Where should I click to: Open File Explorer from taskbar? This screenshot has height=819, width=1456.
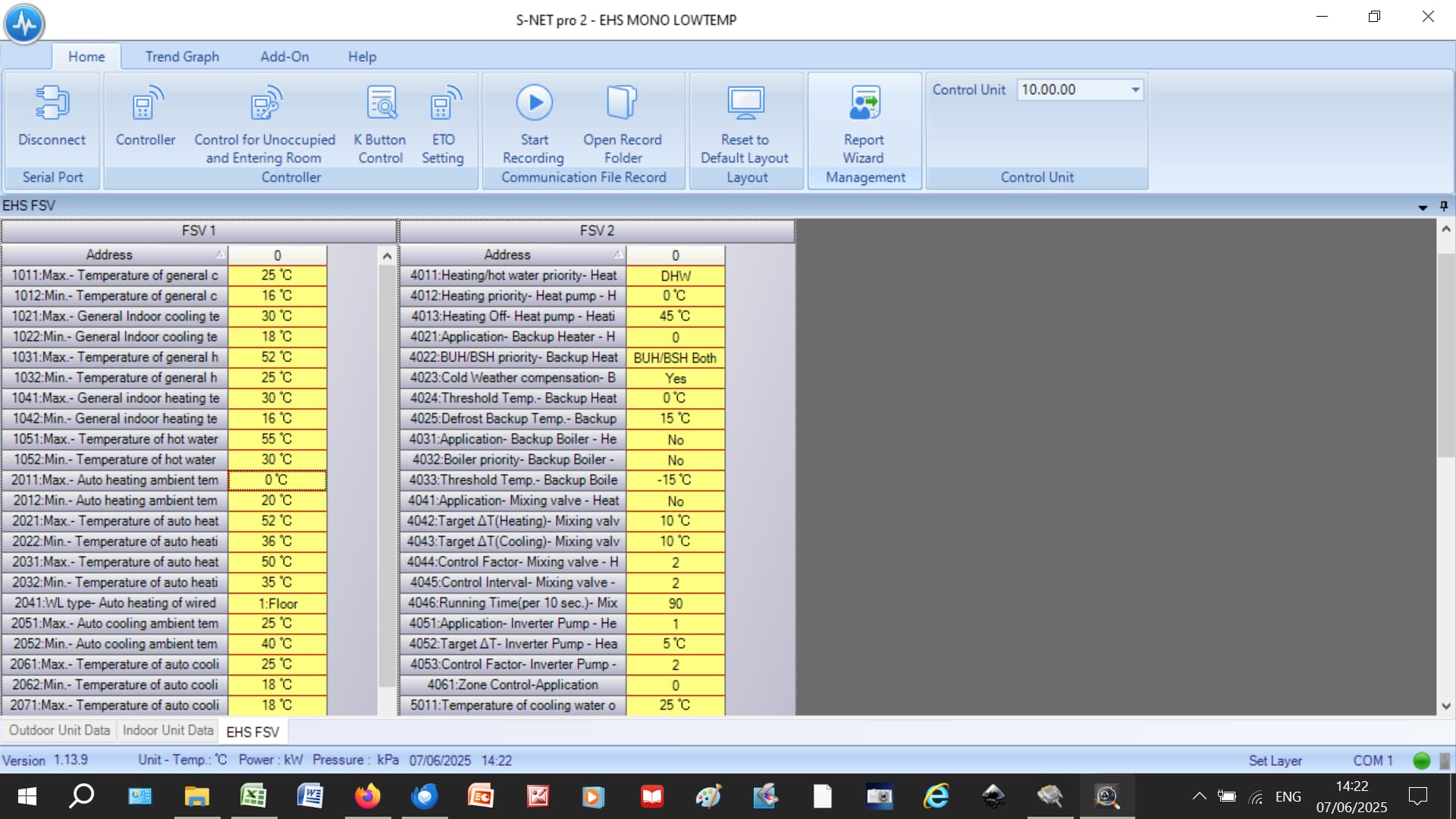[x=197, y=796]
